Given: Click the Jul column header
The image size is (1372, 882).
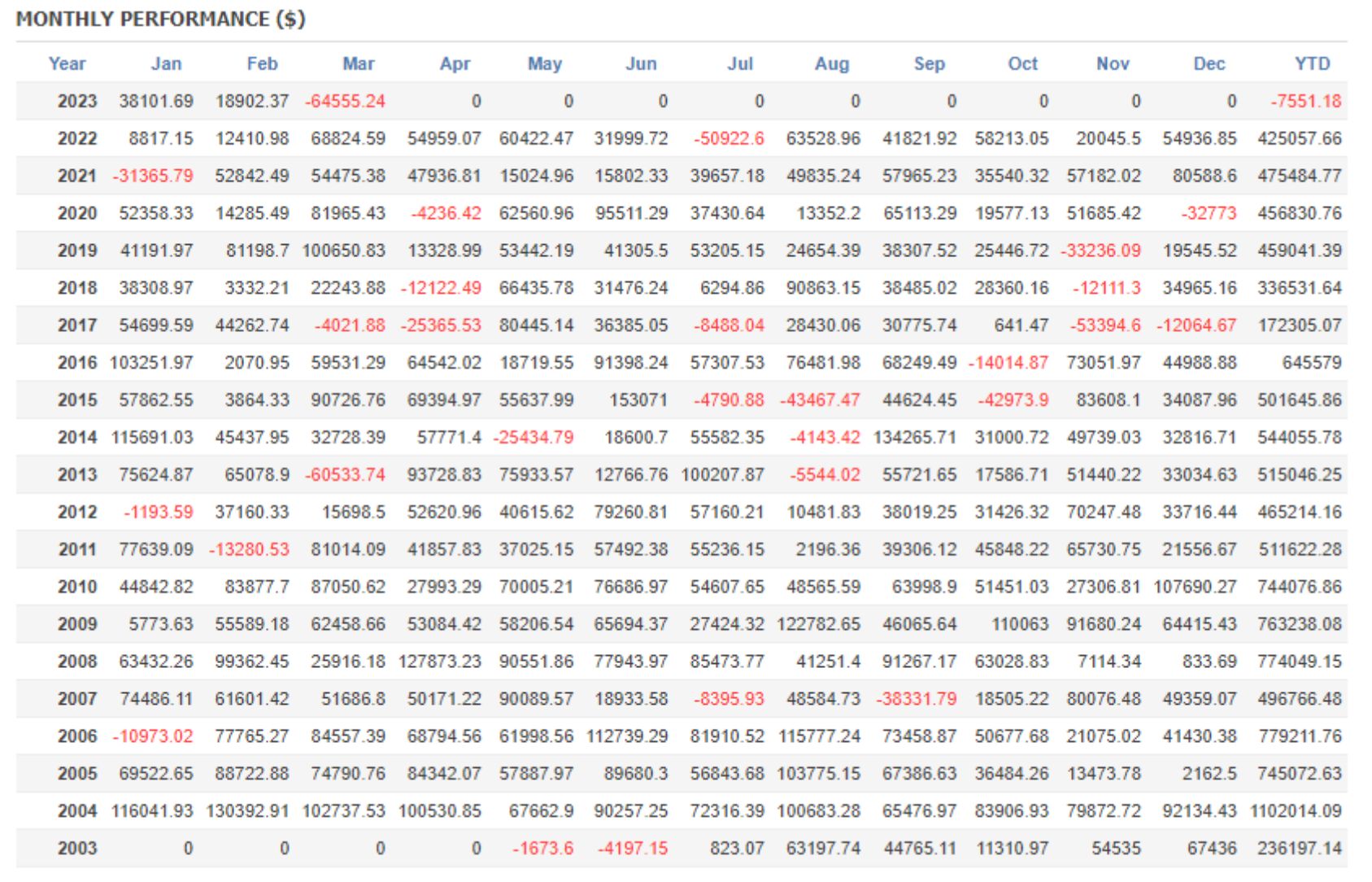Looking at the screenshot, I should point(739,63).
